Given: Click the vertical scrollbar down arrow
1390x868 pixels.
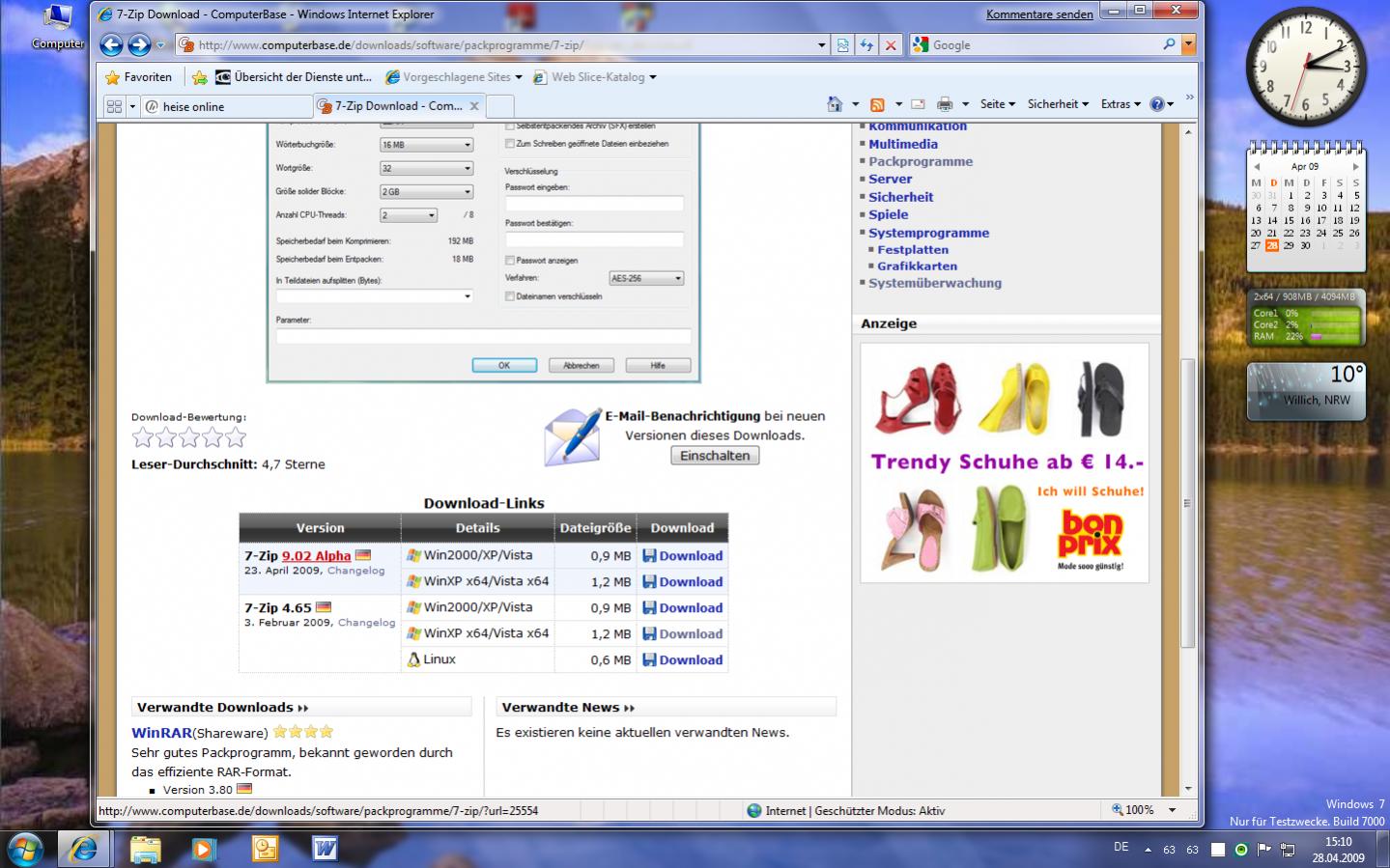Looking at the screenshot, I should point(1188,788).
